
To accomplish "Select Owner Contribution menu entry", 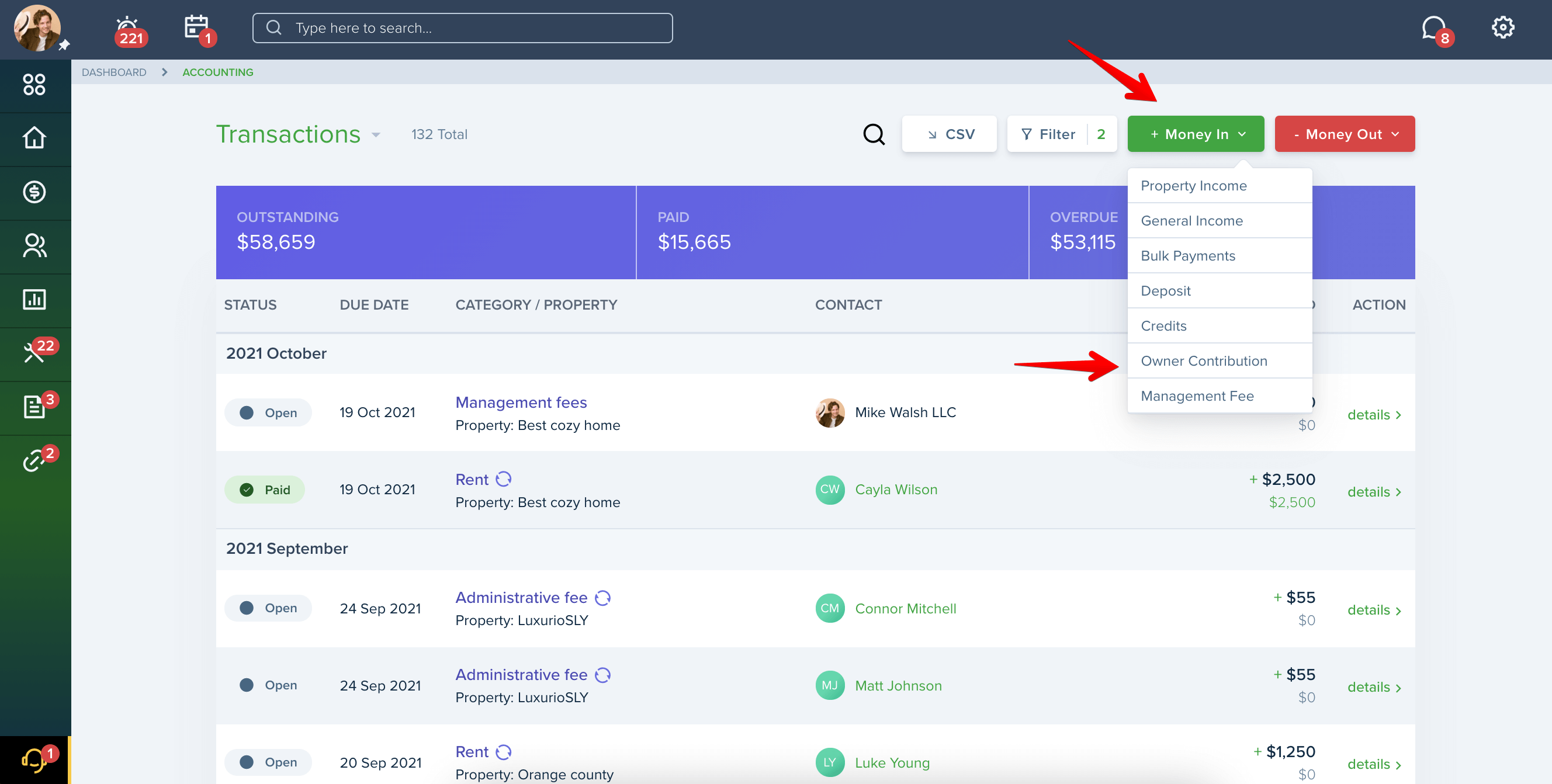I will pyautogui.click(x=1220, y=360).
